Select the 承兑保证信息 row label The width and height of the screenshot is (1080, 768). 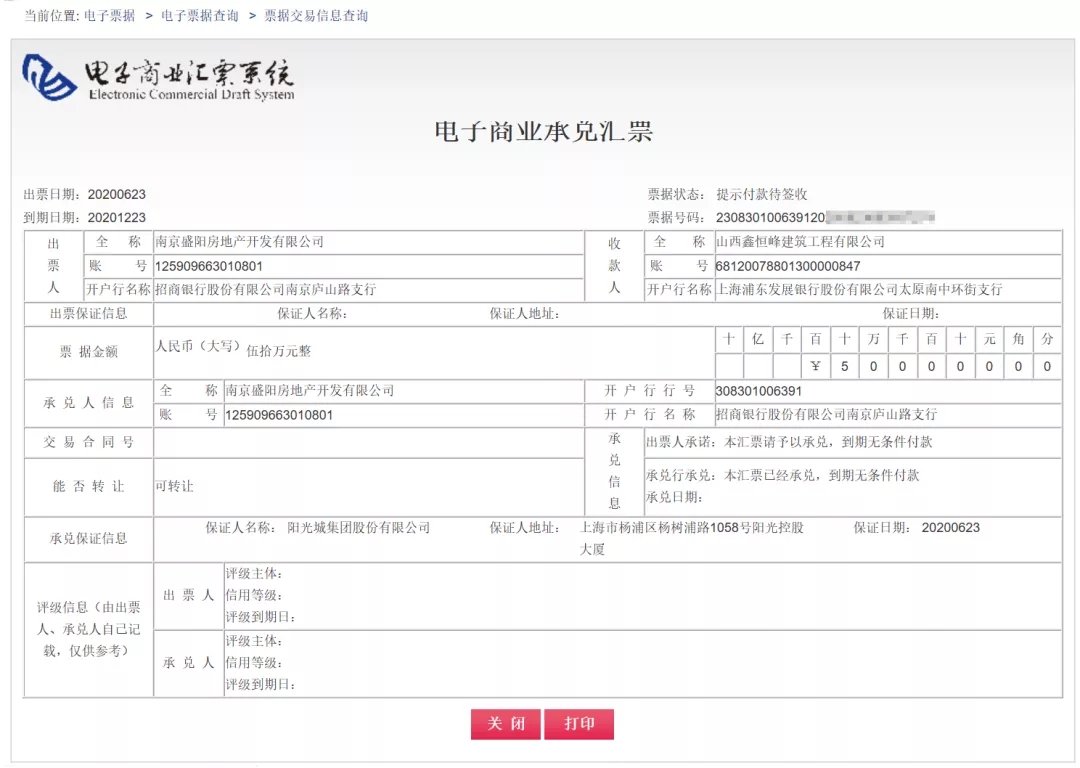tap(88, 538)
